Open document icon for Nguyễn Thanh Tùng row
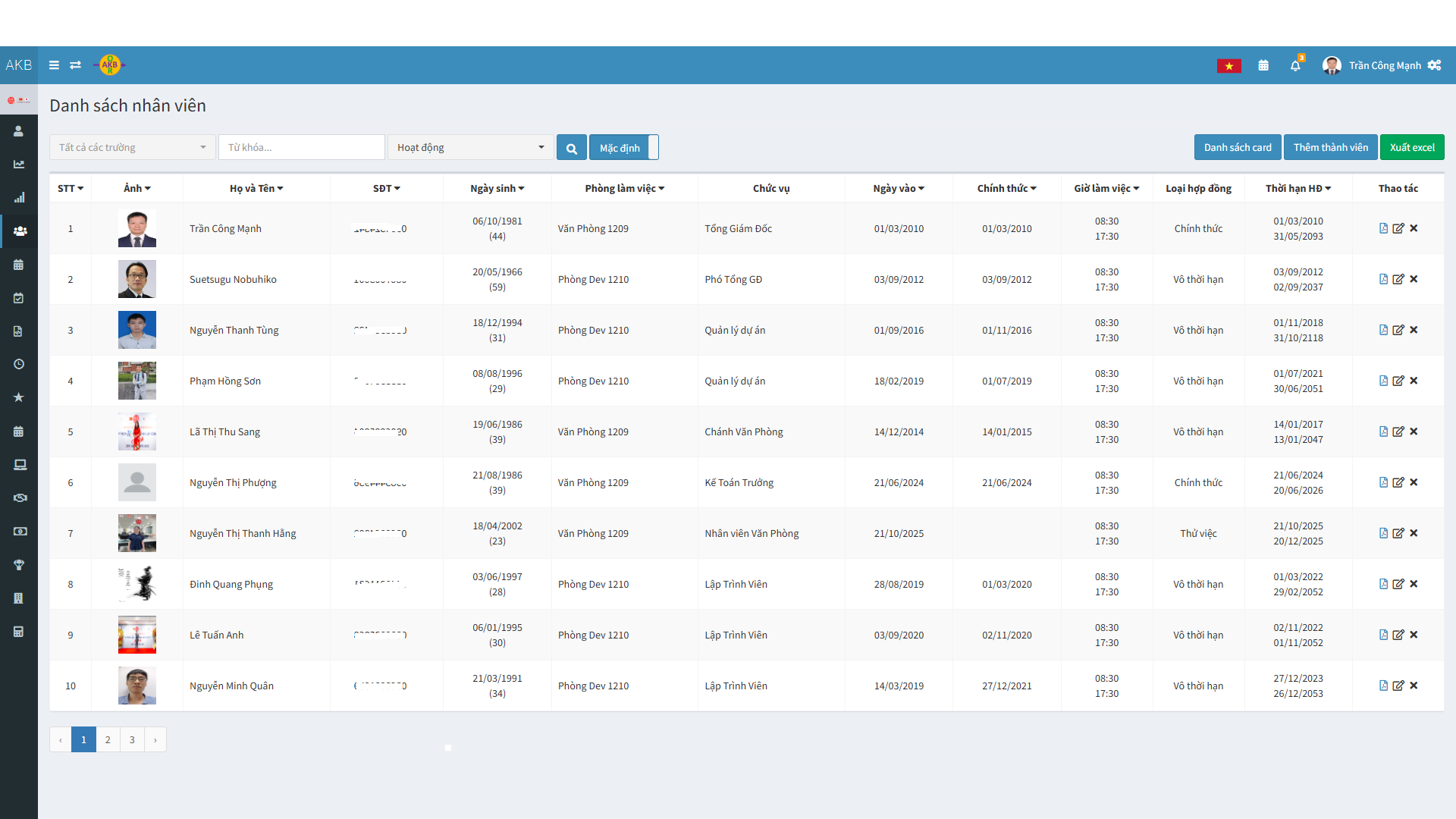1456x819 pixels. coord(1383,330)
